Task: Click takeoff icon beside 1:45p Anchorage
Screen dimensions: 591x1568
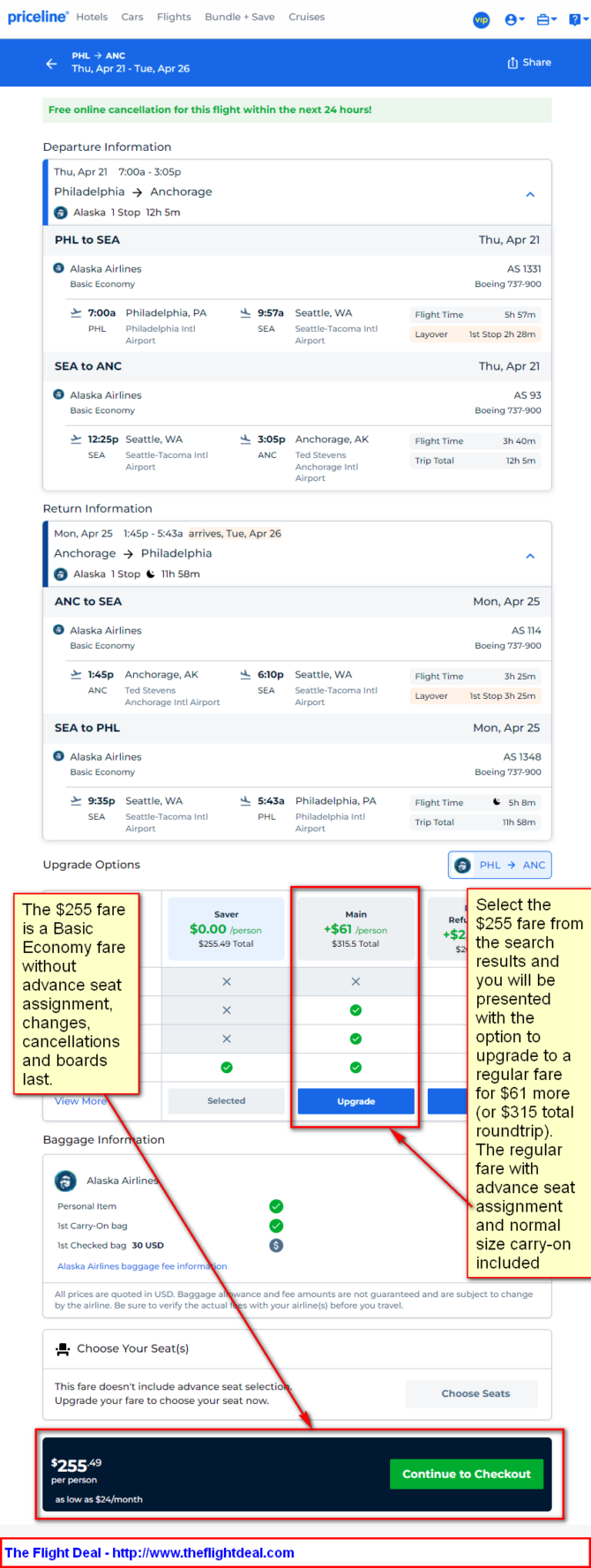Action: click(77, 674)
